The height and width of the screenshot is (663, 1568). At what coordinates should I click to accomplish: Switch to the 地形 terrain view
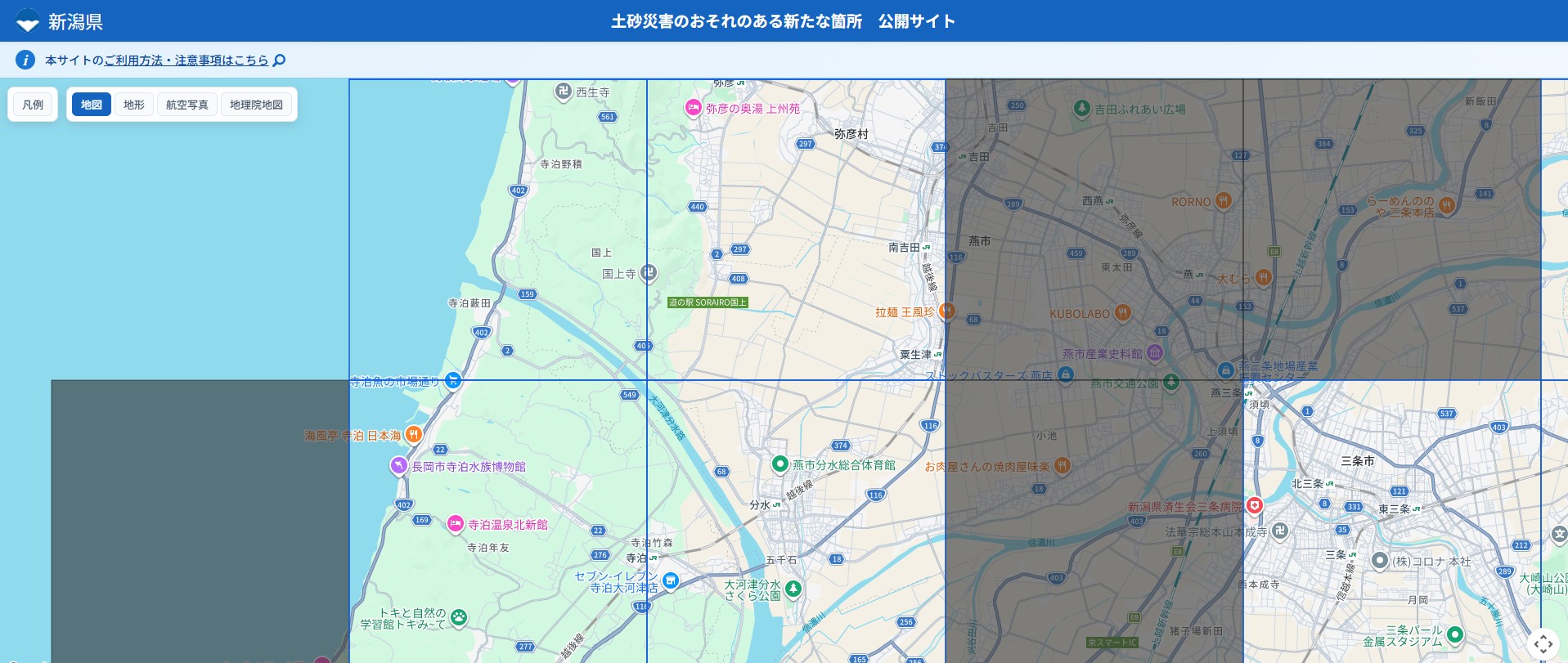coord(134,105)
